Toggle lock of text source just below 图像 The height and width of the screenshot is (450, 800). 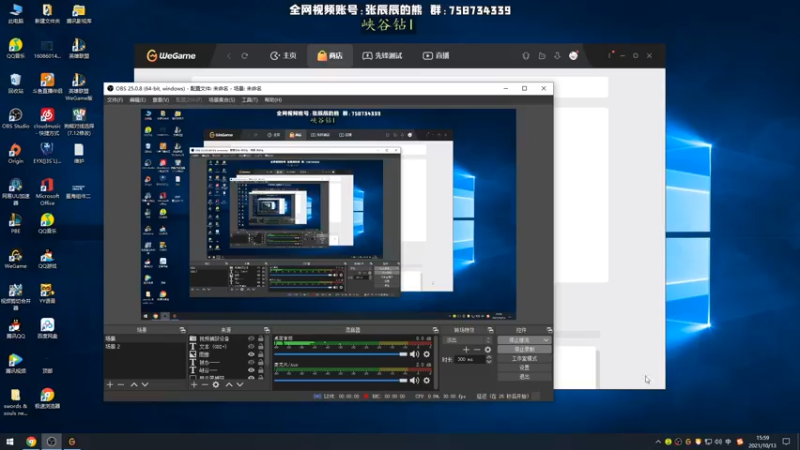261,362
